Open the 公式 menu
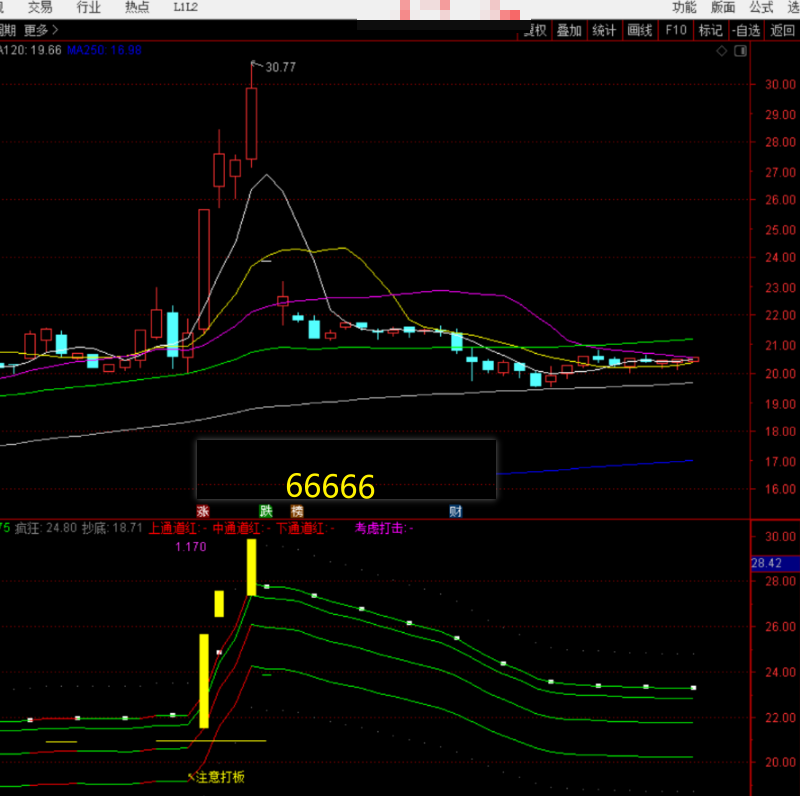 click(761, 7)
